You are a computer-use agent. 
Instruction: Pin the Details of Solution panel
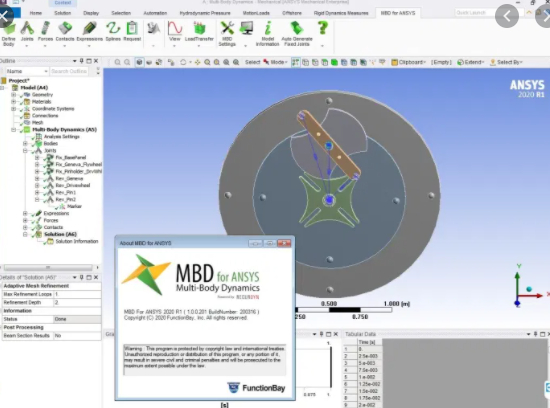point(82,277)
